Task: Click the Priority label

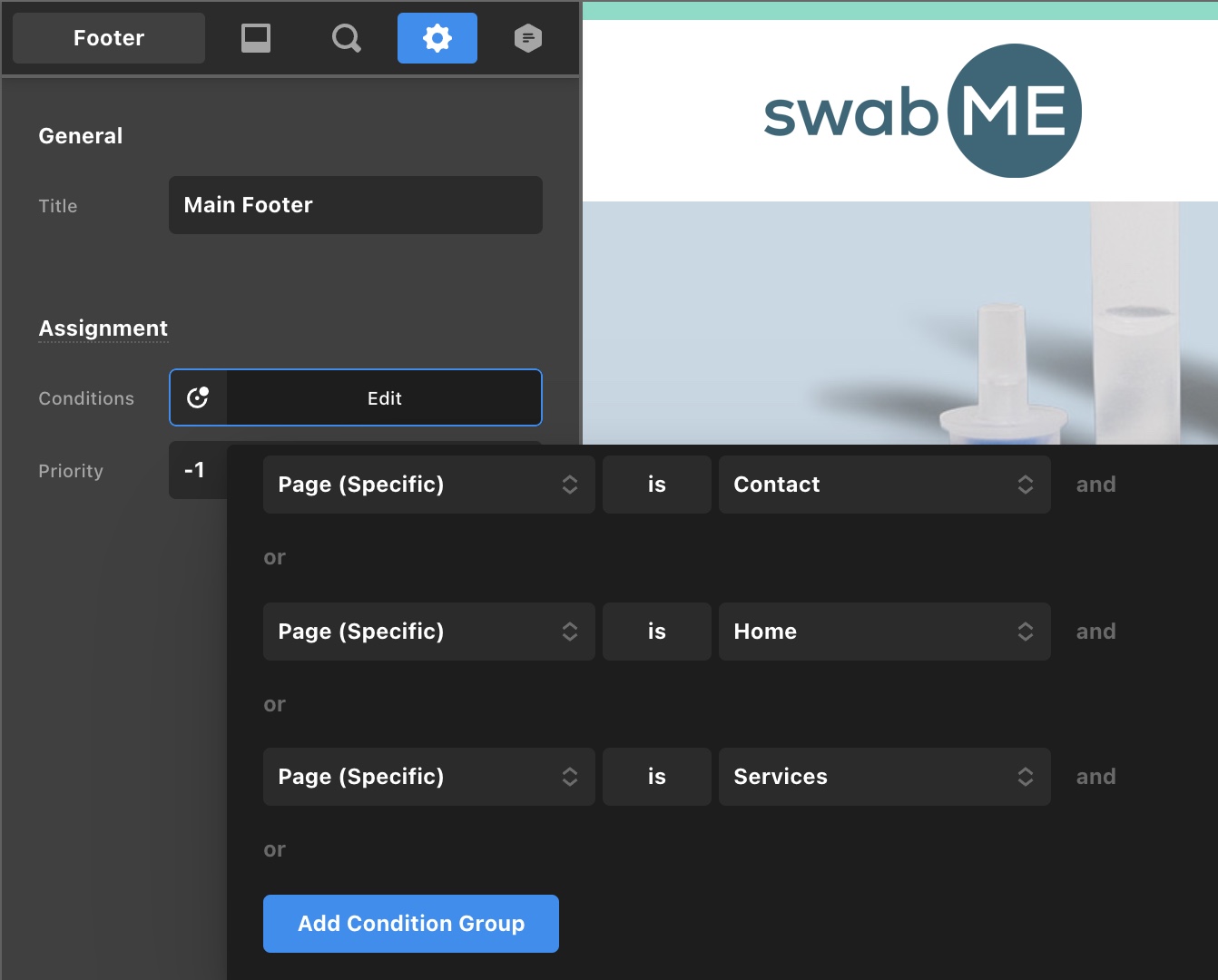Action: tap(71, 471)
